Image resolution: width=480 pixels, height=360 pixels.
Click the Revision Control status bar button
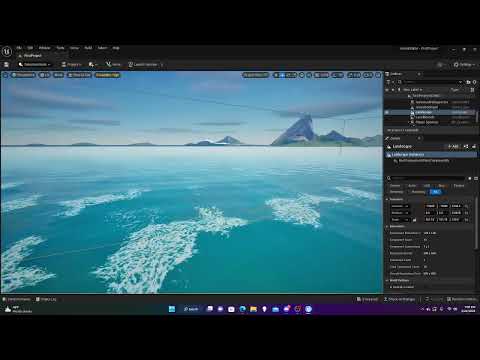click(x=462, y=299)
